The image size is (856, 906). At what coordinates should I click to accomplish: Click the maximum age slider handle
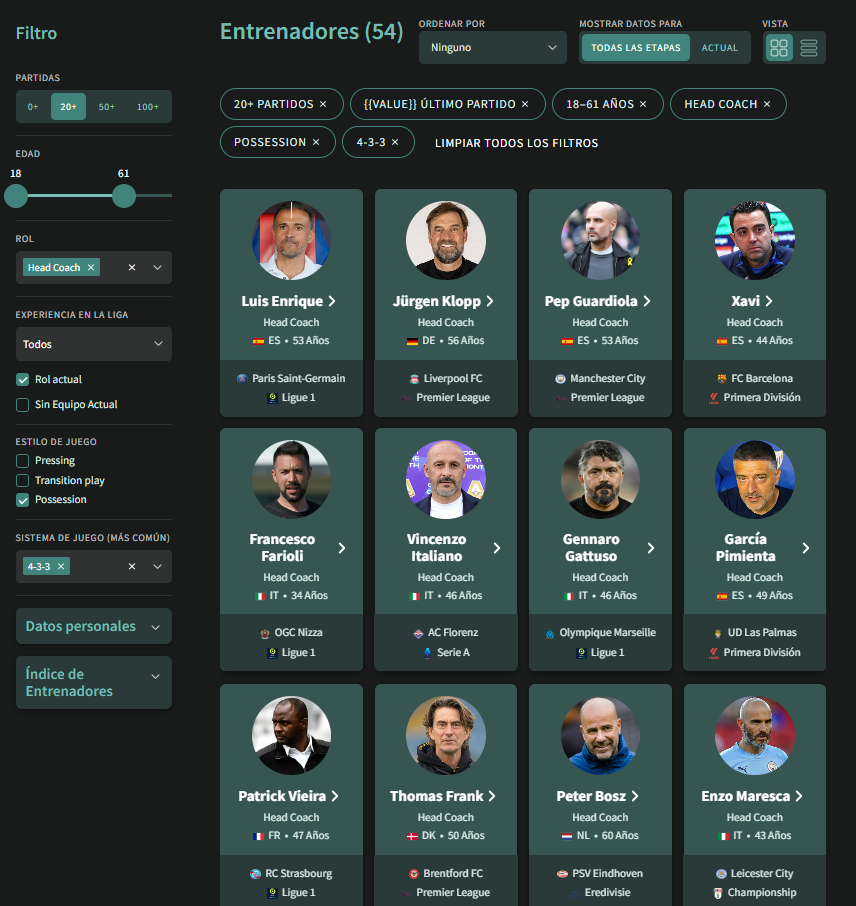pos(124,196)
